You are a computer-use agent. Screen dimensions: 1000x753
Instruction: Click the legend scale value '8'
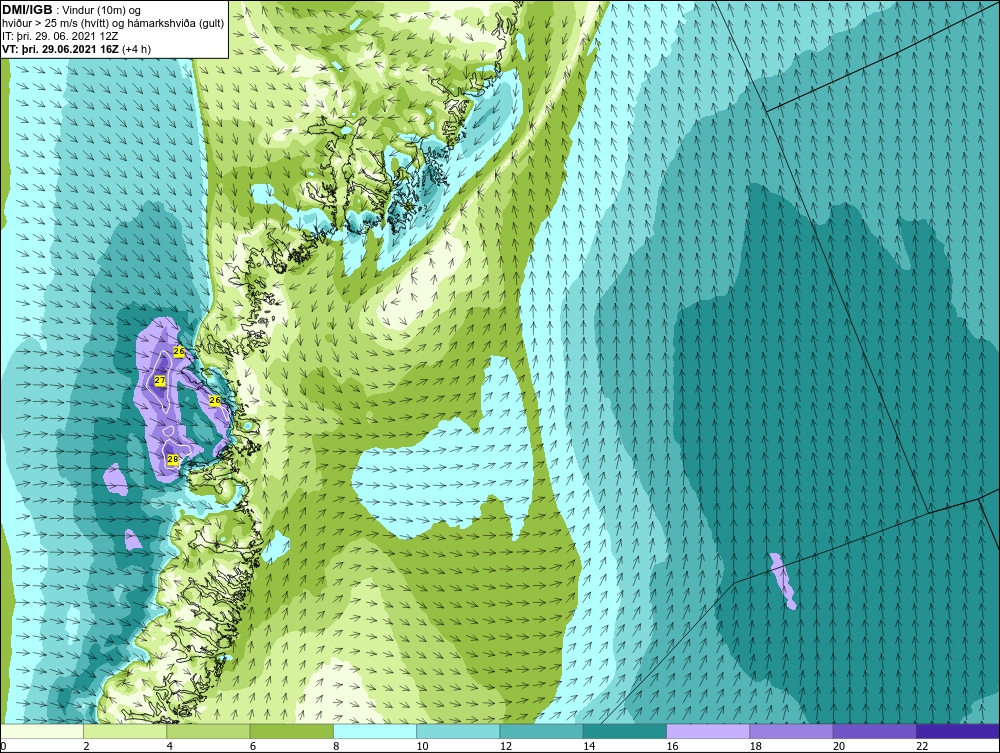[336, 747]
